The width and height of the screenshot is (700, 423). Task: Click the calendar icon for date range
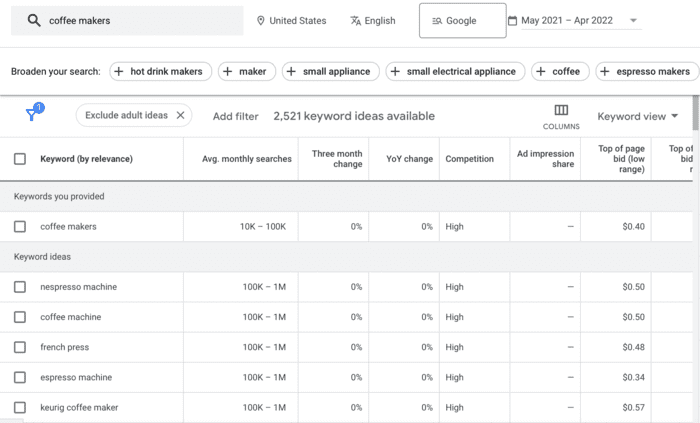pos(512,21)
